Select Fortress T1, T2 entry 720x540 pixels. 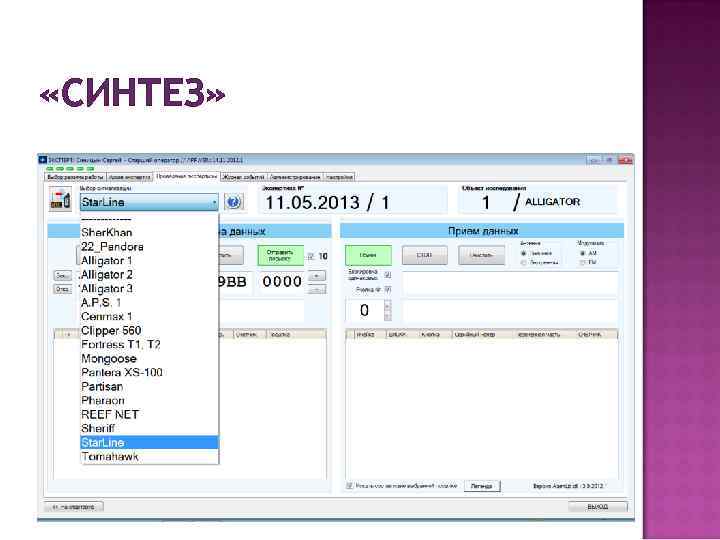coord(149,345)
